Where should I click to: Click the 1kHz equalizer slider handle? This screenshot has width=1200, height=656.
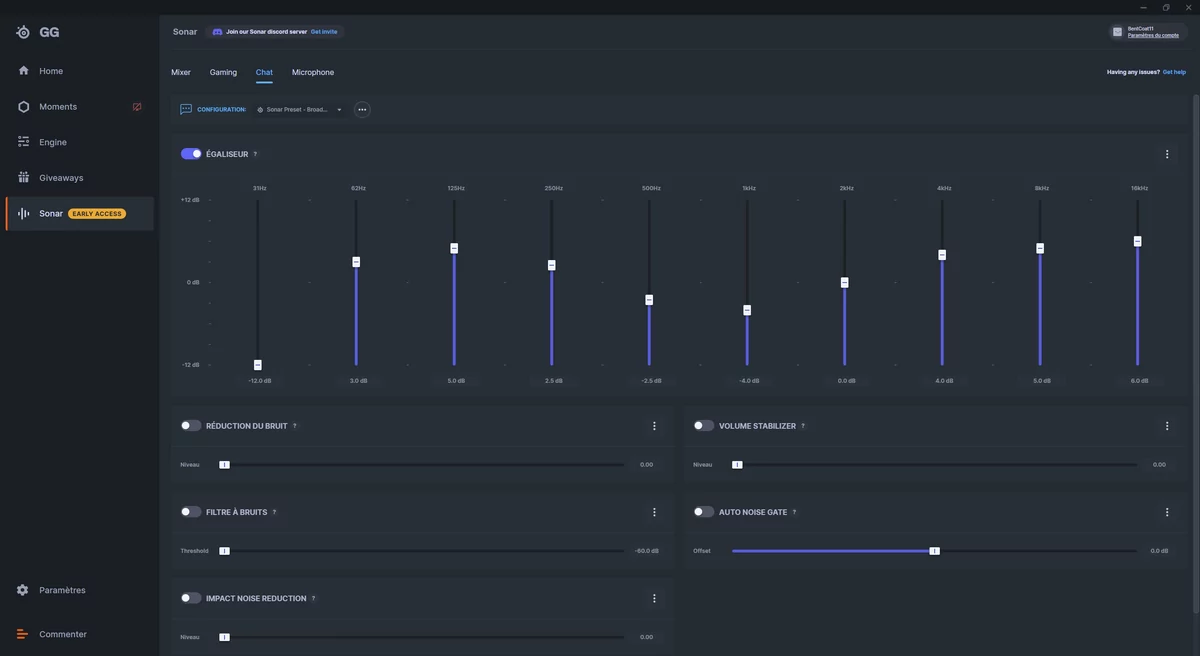tap(747, 310)
